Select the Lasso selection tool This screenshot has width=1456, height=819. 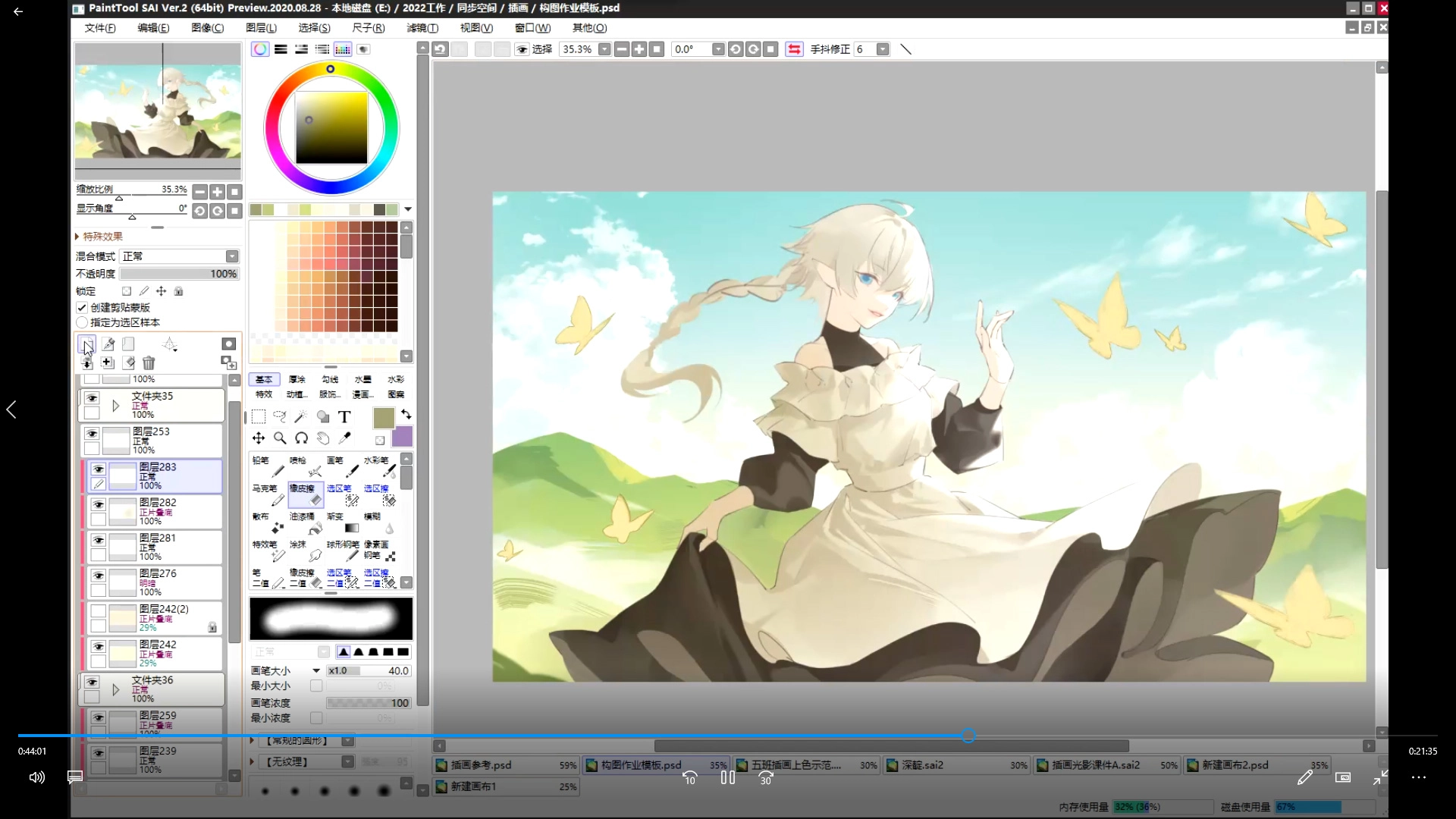tap(280, 416)
